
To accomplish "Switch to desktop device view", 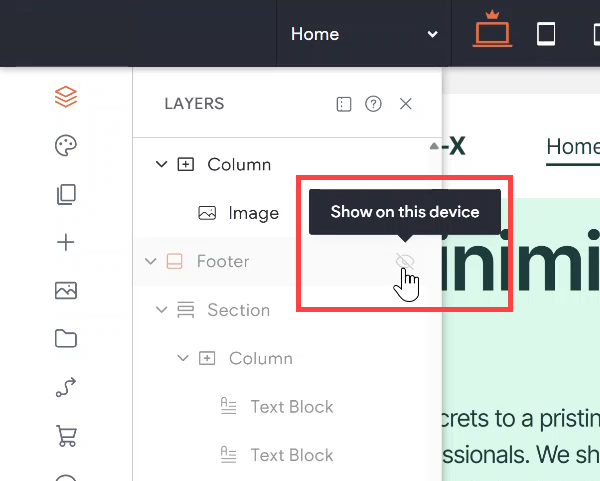I will coord(492,33).
